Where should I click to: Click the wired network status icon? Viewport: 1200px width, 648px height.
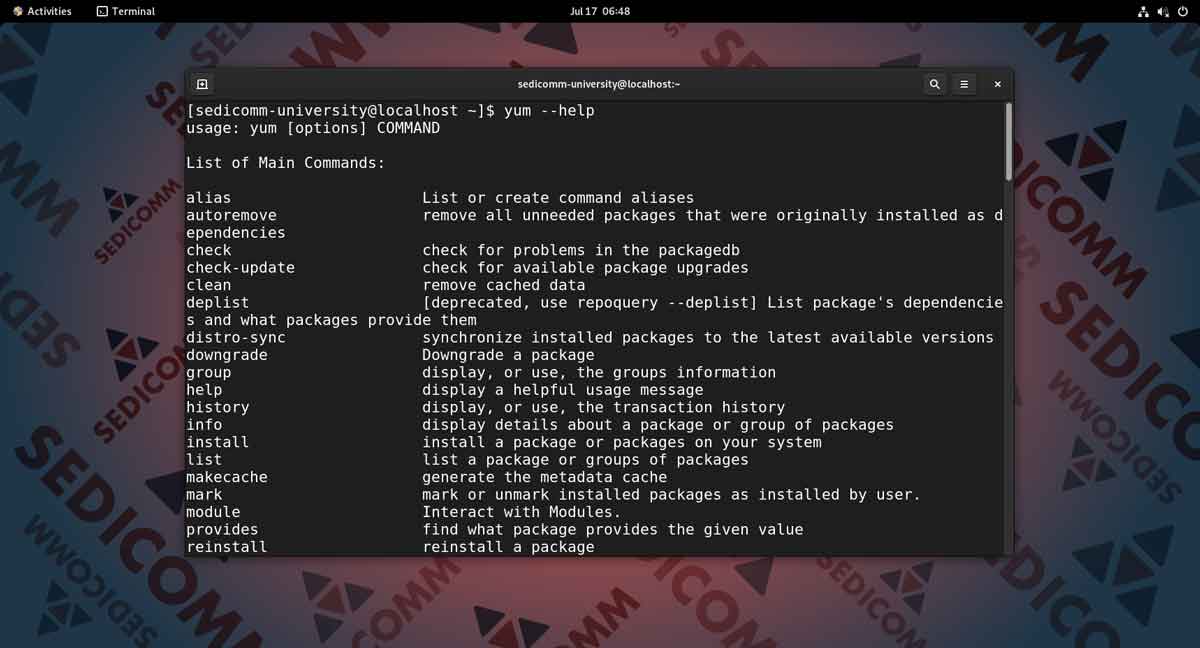tap(1143, 11)
